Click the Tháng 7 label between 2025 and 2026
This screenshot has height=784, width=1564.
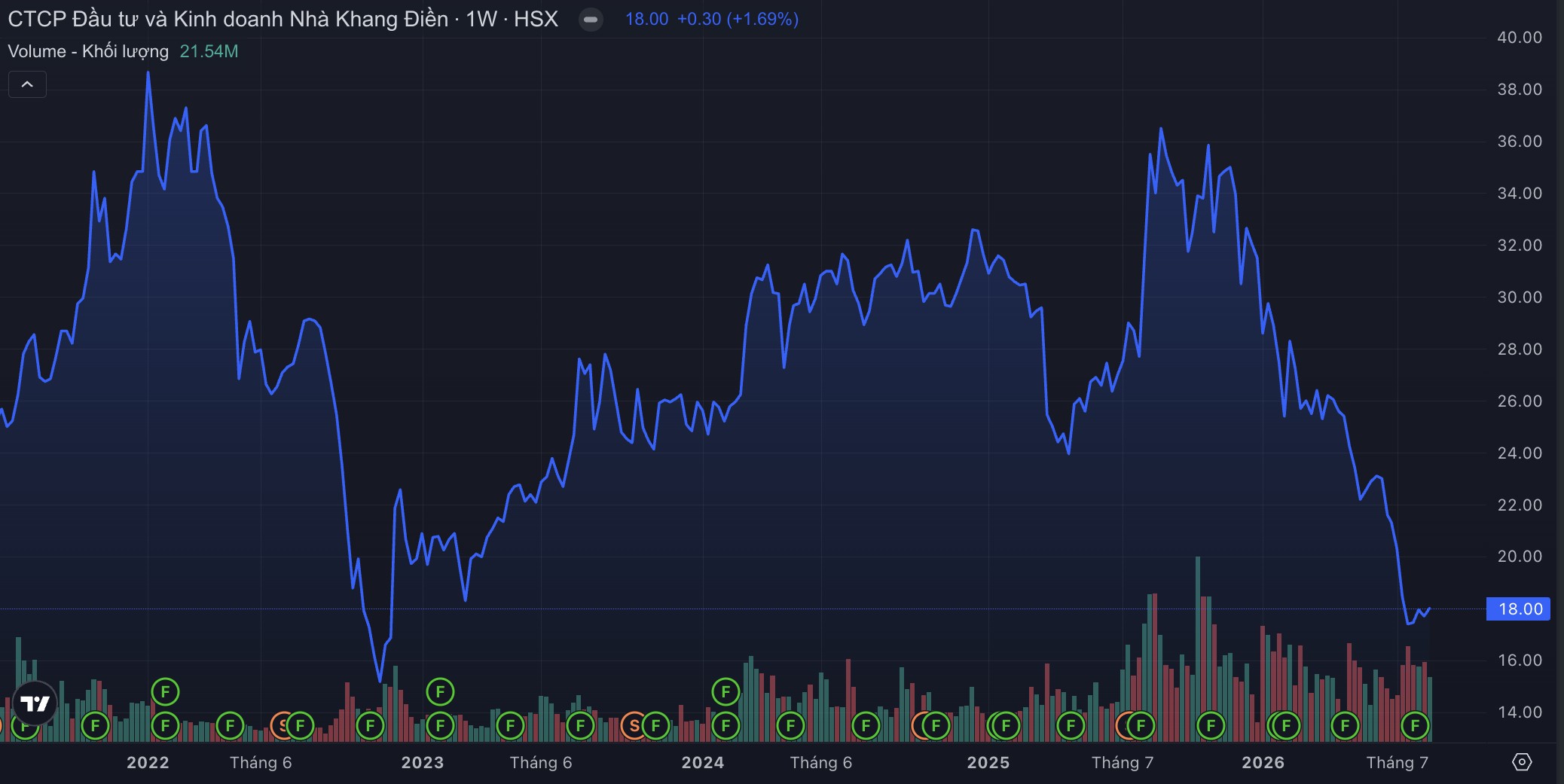click(x=1123, y=762)
